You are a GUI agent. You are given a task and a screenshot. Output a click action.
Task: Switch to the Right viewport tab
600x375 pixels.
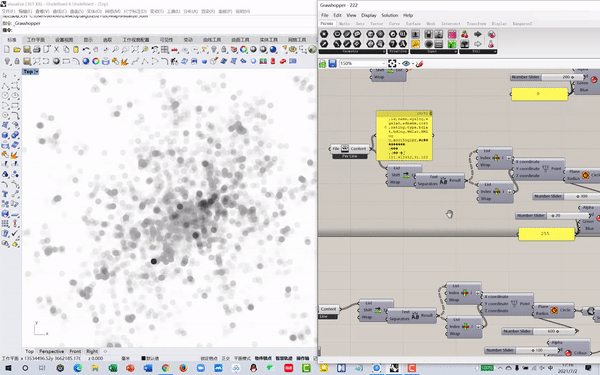92,351
